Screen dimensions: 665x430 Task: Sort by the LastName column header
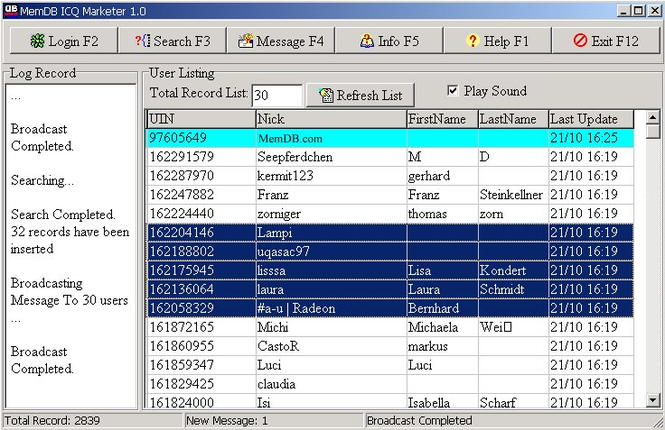(513, 119)
